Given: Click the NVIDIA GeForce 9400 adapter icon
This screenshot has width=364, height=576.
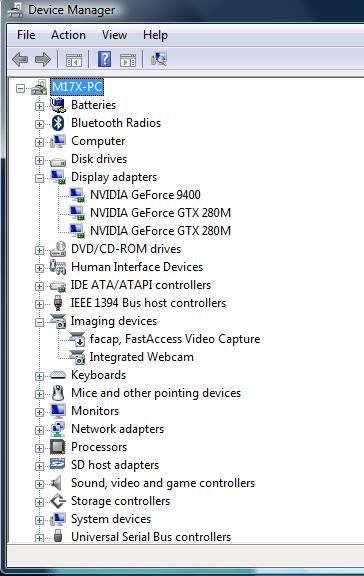Looking at the screenshot, I should (77, 195).
